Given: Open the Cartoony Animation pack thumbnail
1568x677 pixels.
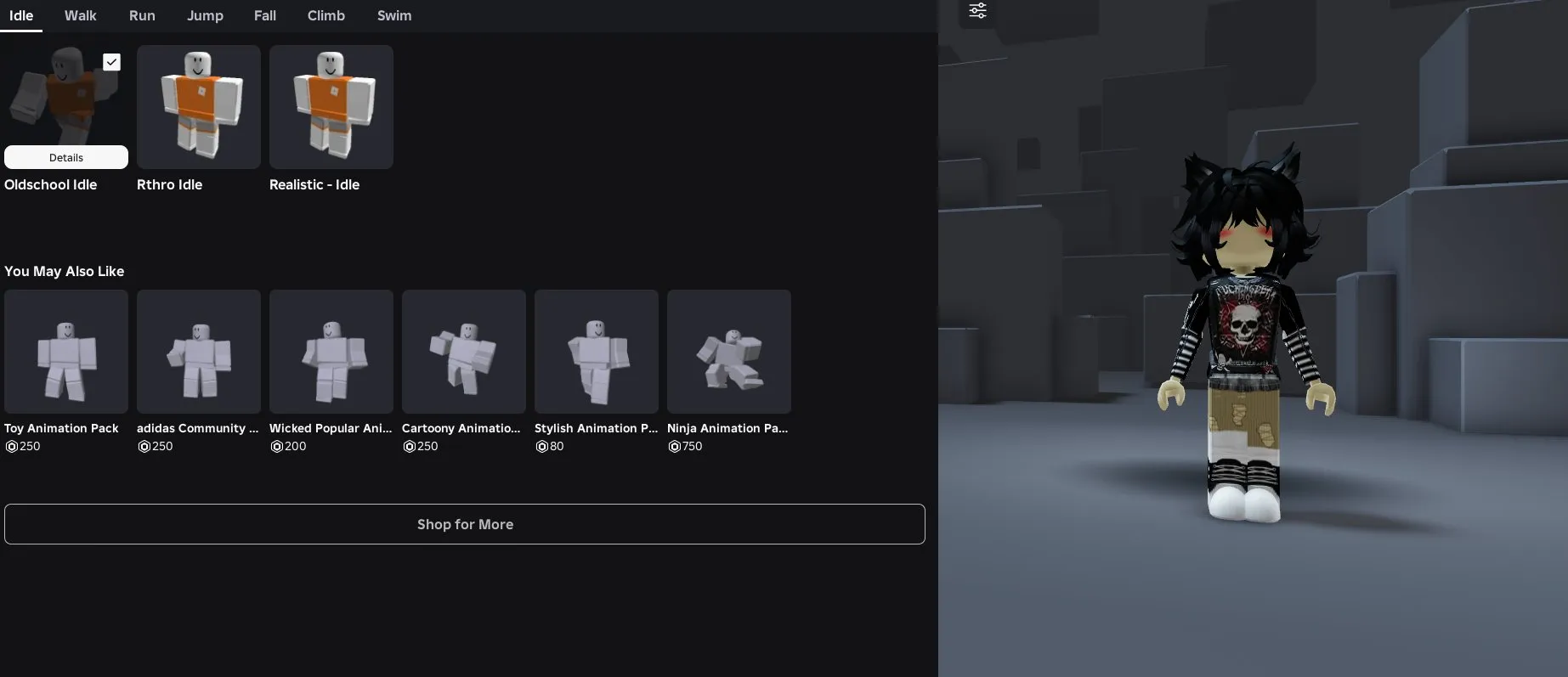Looking at the screenshot, I should [x=463, y=351].
